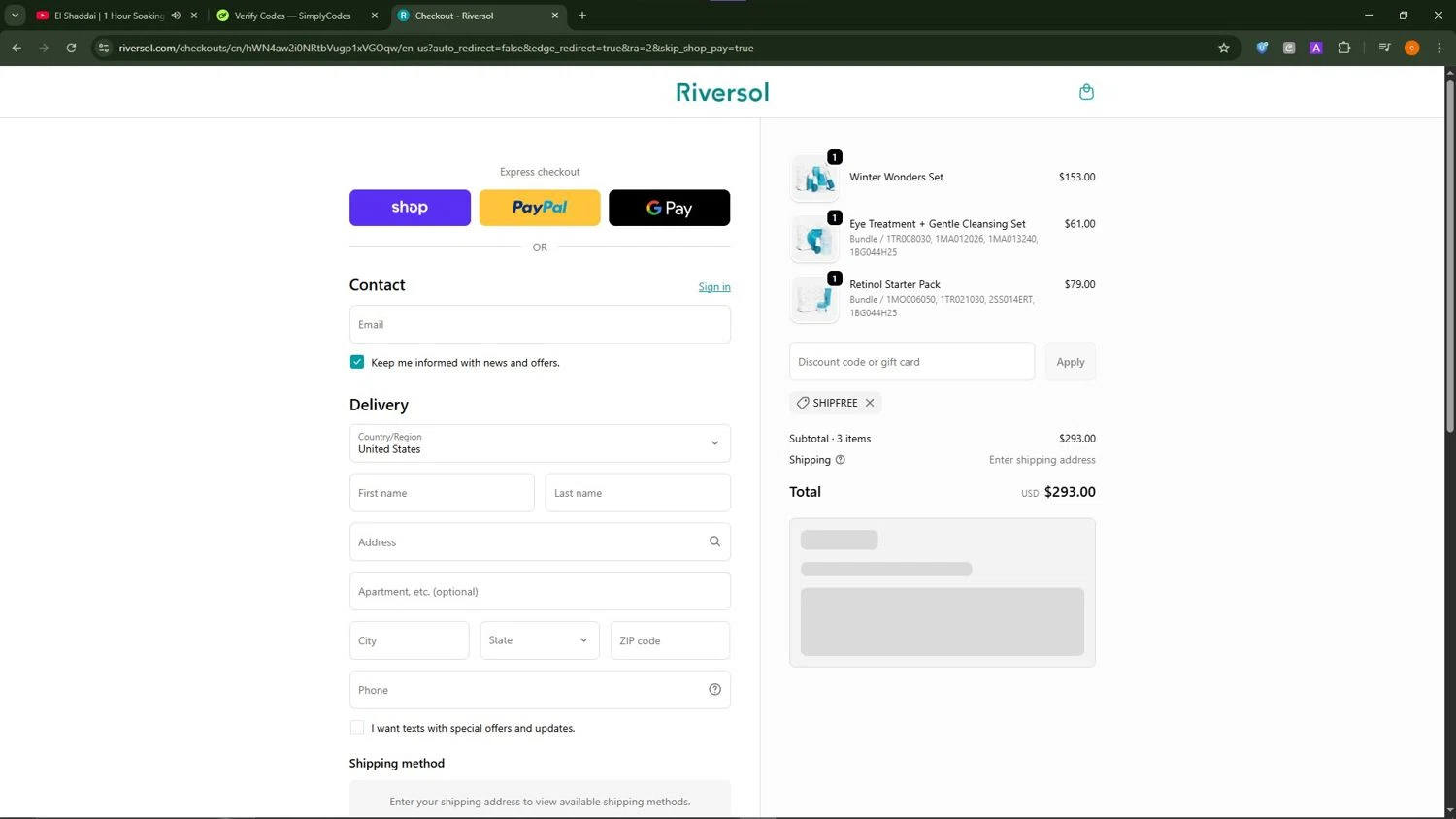
Task: Click Eye Treatment + Gentle Cleansing thumbnail
Action: pyautogui.click(x=814, y=238)
